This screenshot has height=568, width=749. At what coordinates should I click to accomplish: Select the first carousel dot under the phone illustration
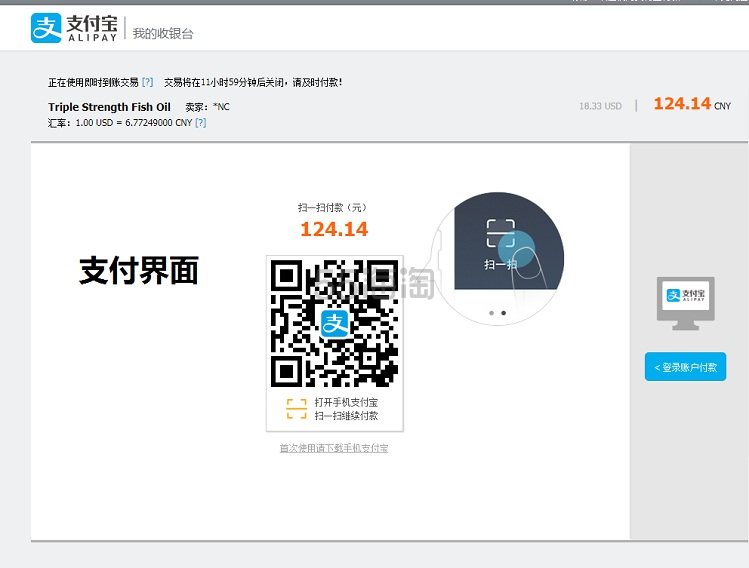(492, 313)
